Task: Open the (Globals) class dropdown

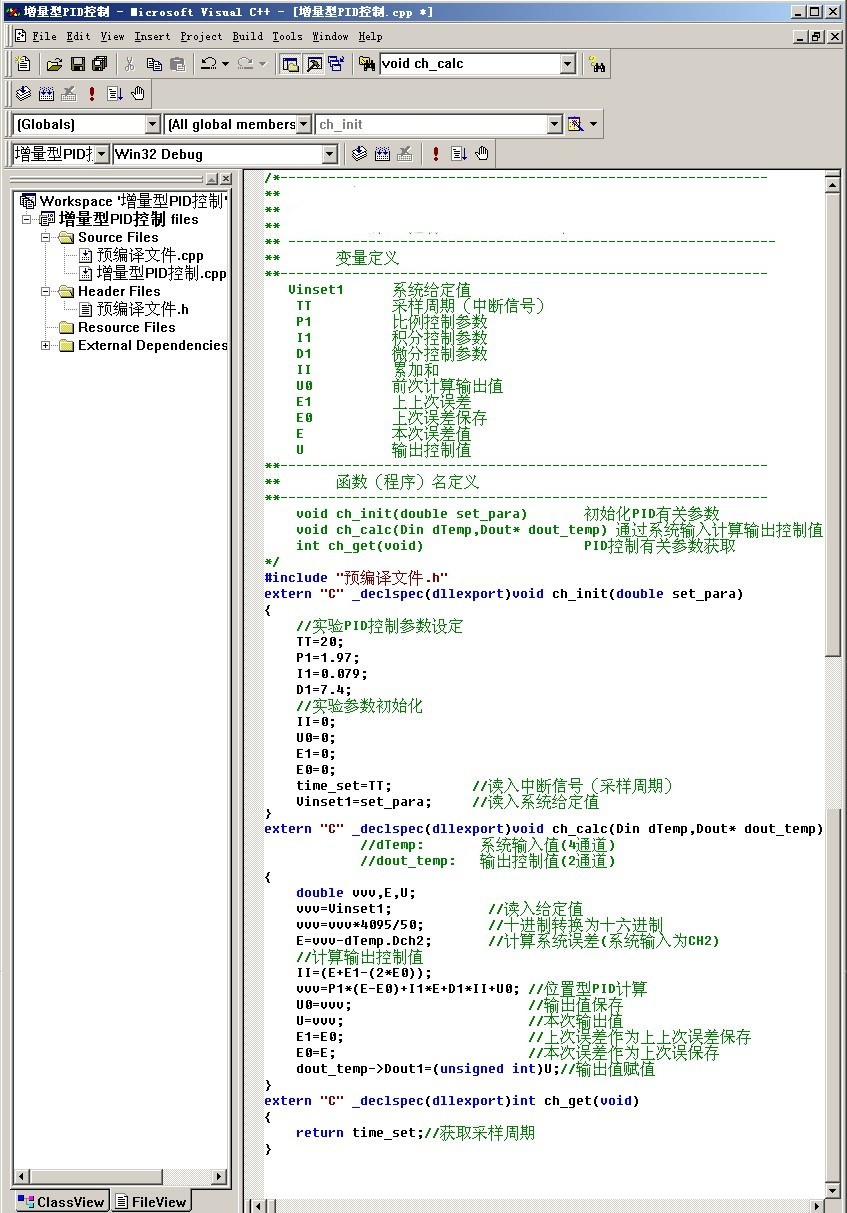Action: pos(152,124)
